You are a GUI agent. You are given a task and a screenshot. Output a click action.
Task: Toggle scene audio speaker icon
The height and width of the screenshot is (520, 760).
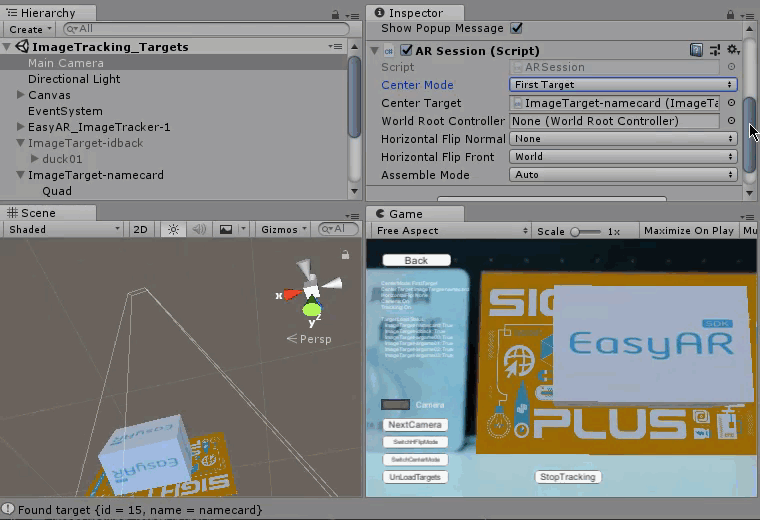click(x=199, y=229)
